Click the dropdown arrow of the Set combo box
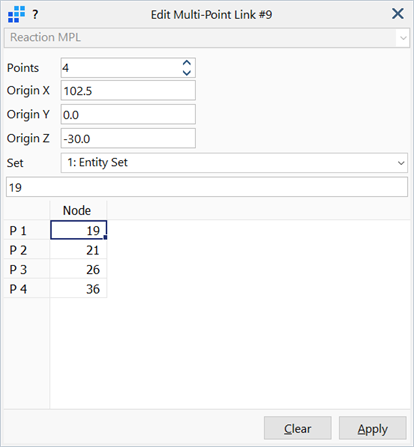 point(401,163)
